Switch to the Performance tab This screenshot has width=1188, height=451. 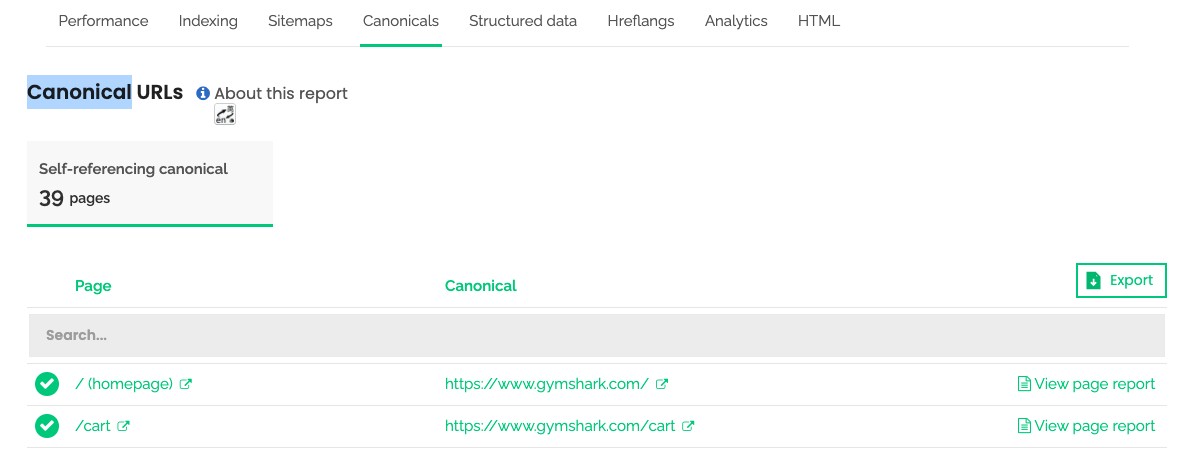pos(103,21)
